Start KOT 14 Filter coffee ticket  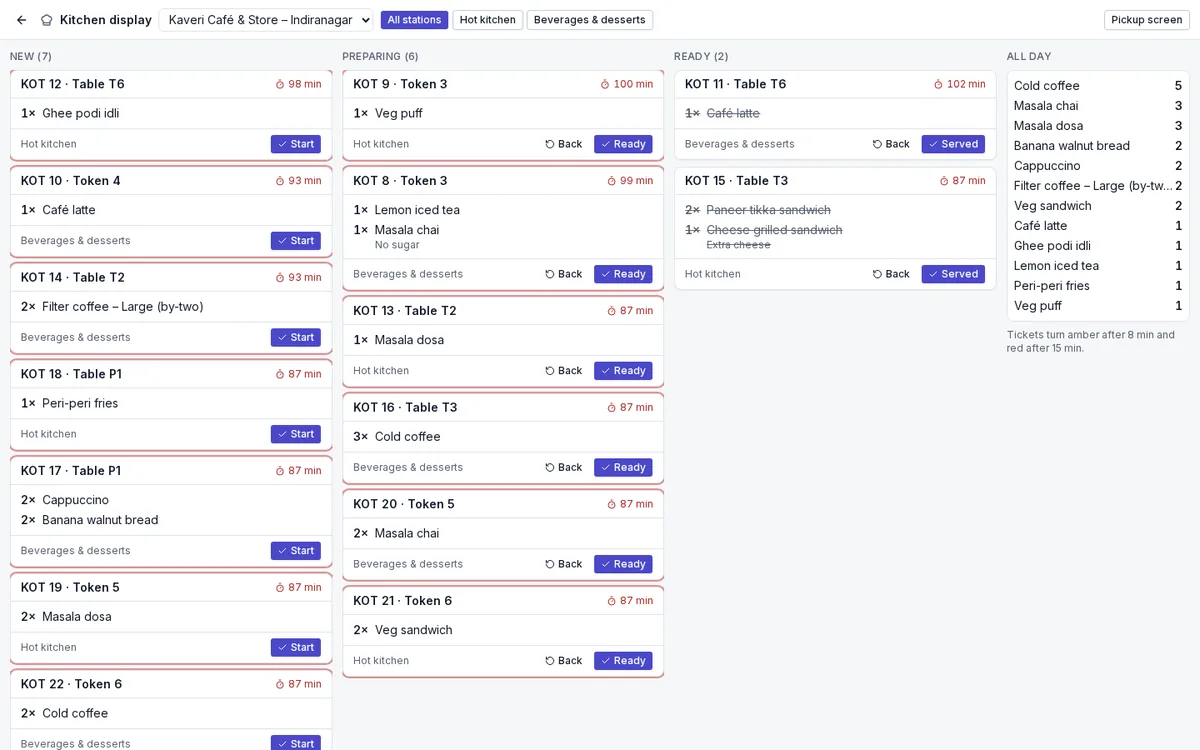296,338
